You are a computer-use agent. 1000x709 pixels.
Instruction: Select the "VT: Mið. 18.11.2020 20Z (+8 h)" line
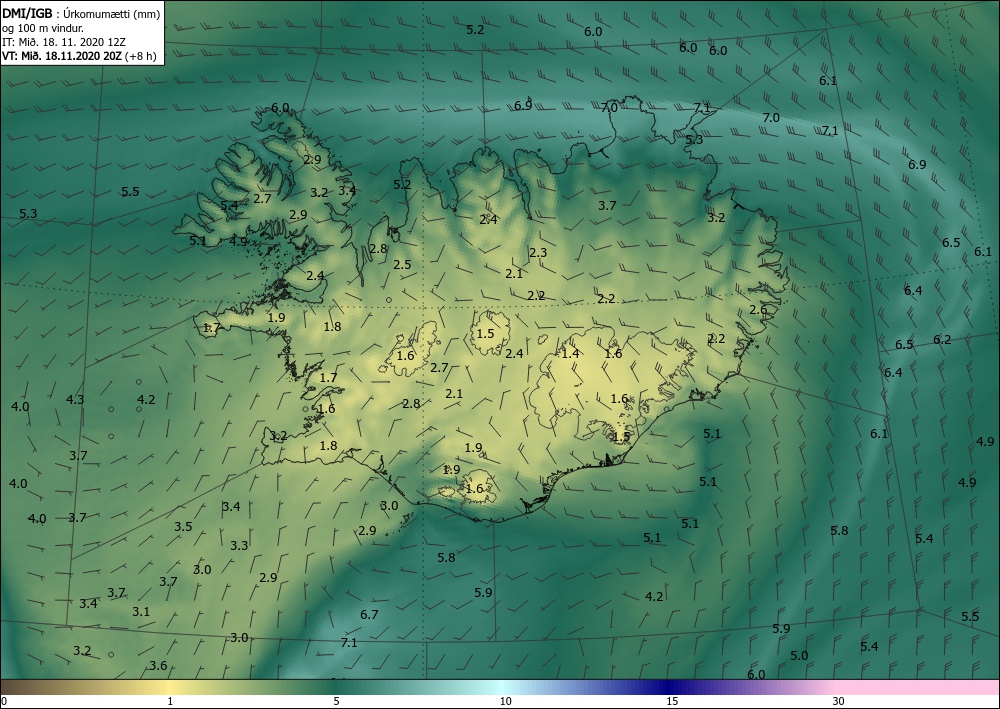coord(79,55)
